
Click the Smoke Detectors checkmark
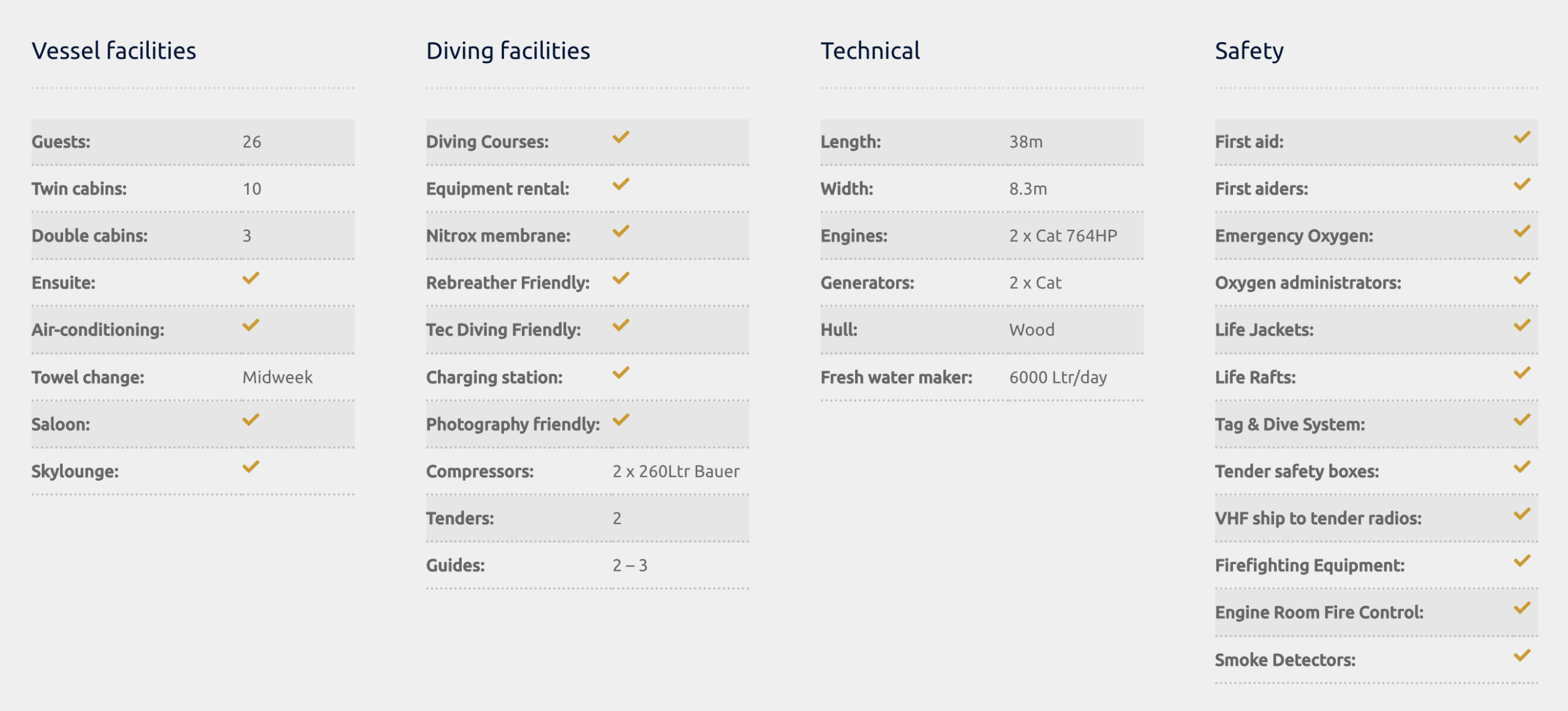point(1522,655)
